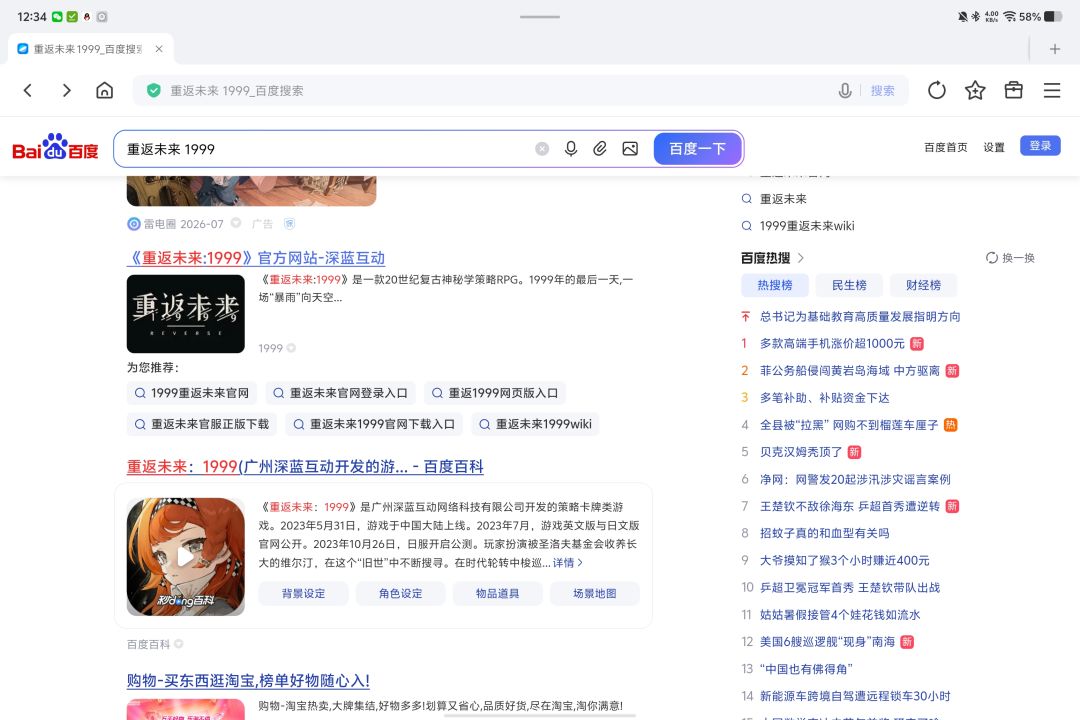Go back using the browser back arrow
The image size is (1080, 720).
28,90
